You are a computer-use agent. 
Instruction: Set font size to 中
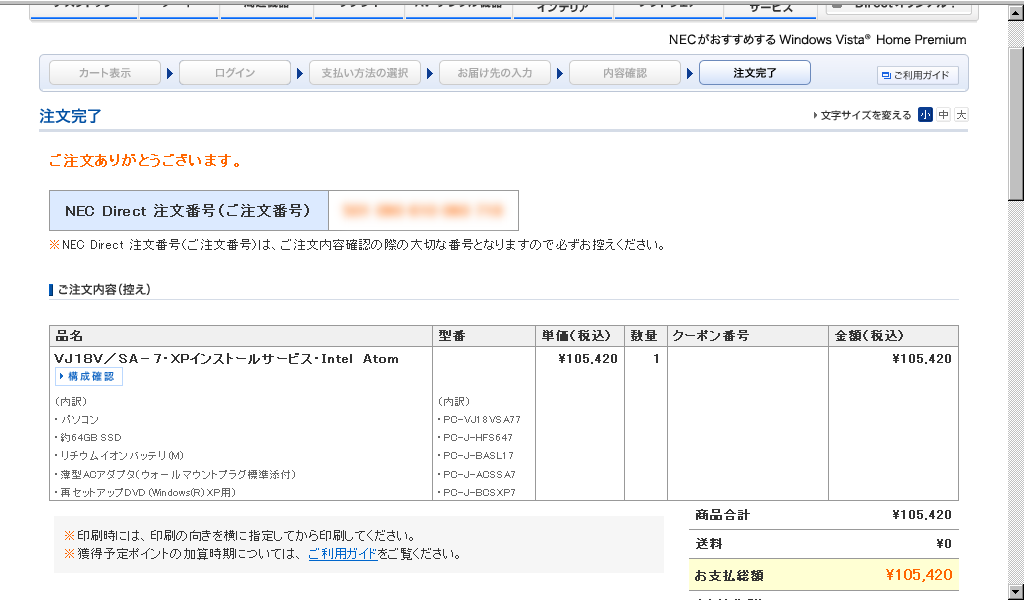(x=943, y=115)
